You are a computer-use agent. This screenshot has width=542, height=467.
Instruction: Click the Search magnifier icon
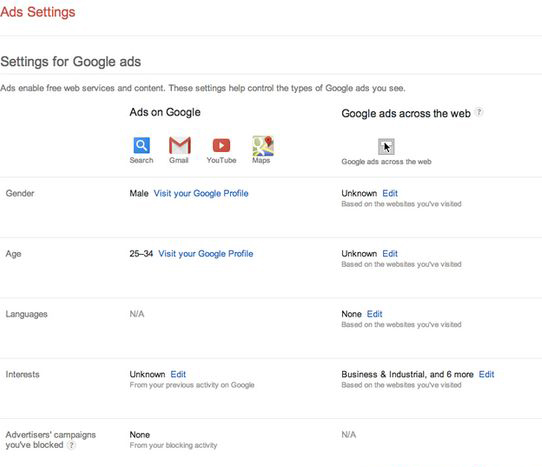pyautogui.click(x=141, y=145)
